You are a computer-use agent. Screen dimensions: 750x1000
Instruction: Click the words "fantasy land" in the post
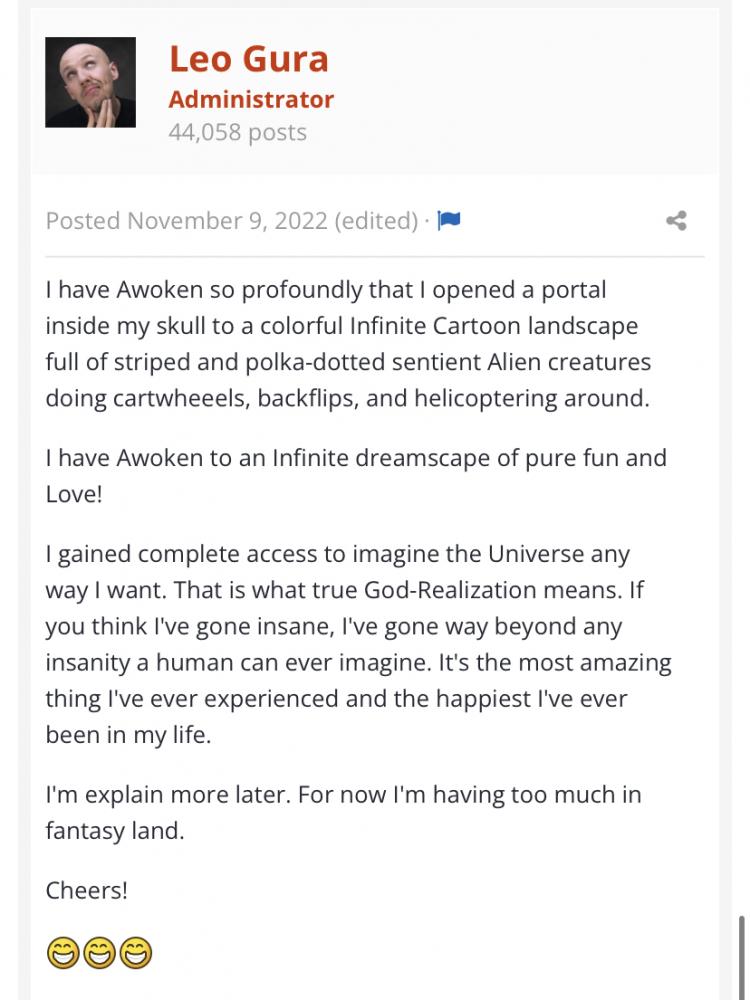(x=115, y=830)
